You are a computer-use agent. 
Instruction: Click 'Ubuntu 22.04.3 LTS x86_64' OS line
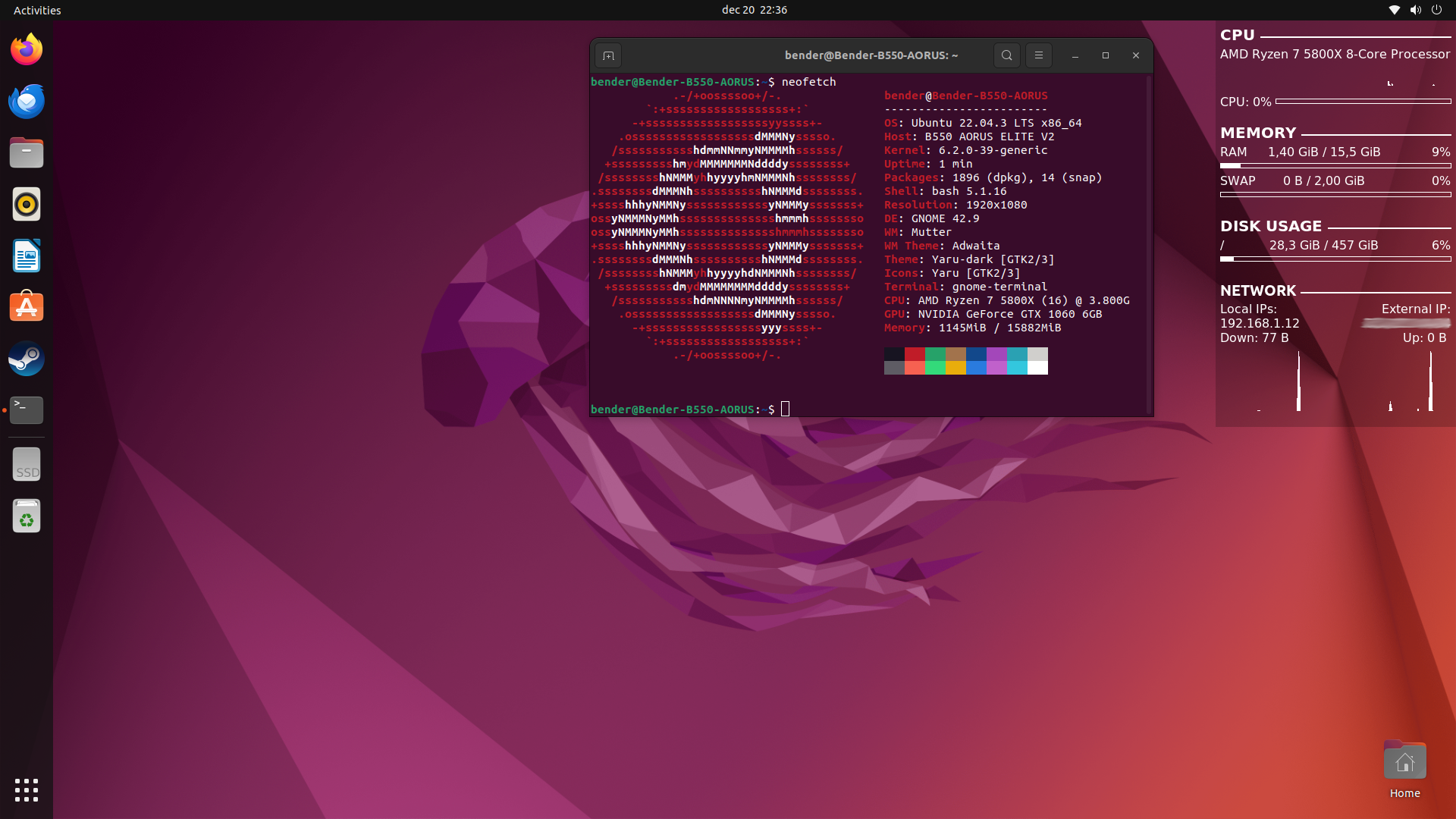tap(983, 123)
